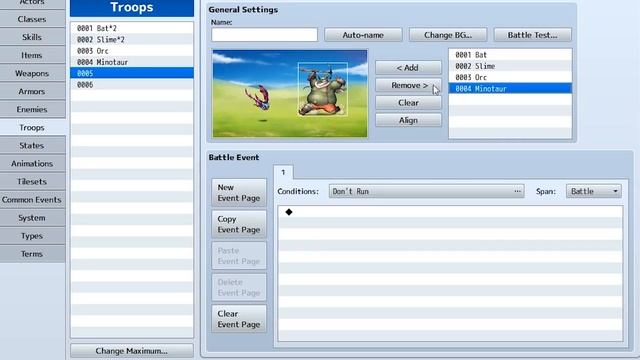Switch to the Weapons tab
This screenshot has height=360, width=640.
tap(32, 73)
